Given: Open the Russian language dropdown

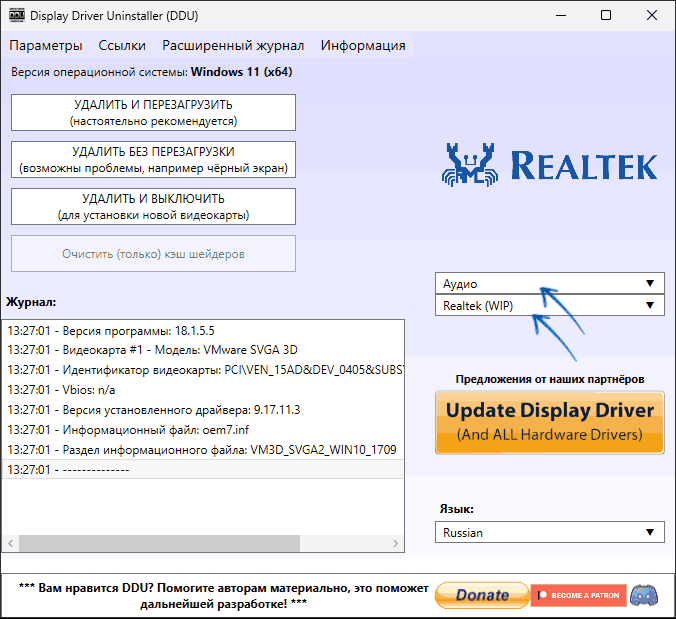Looking at the screenshot, I should pyautogui.click(x=550, y=532).
